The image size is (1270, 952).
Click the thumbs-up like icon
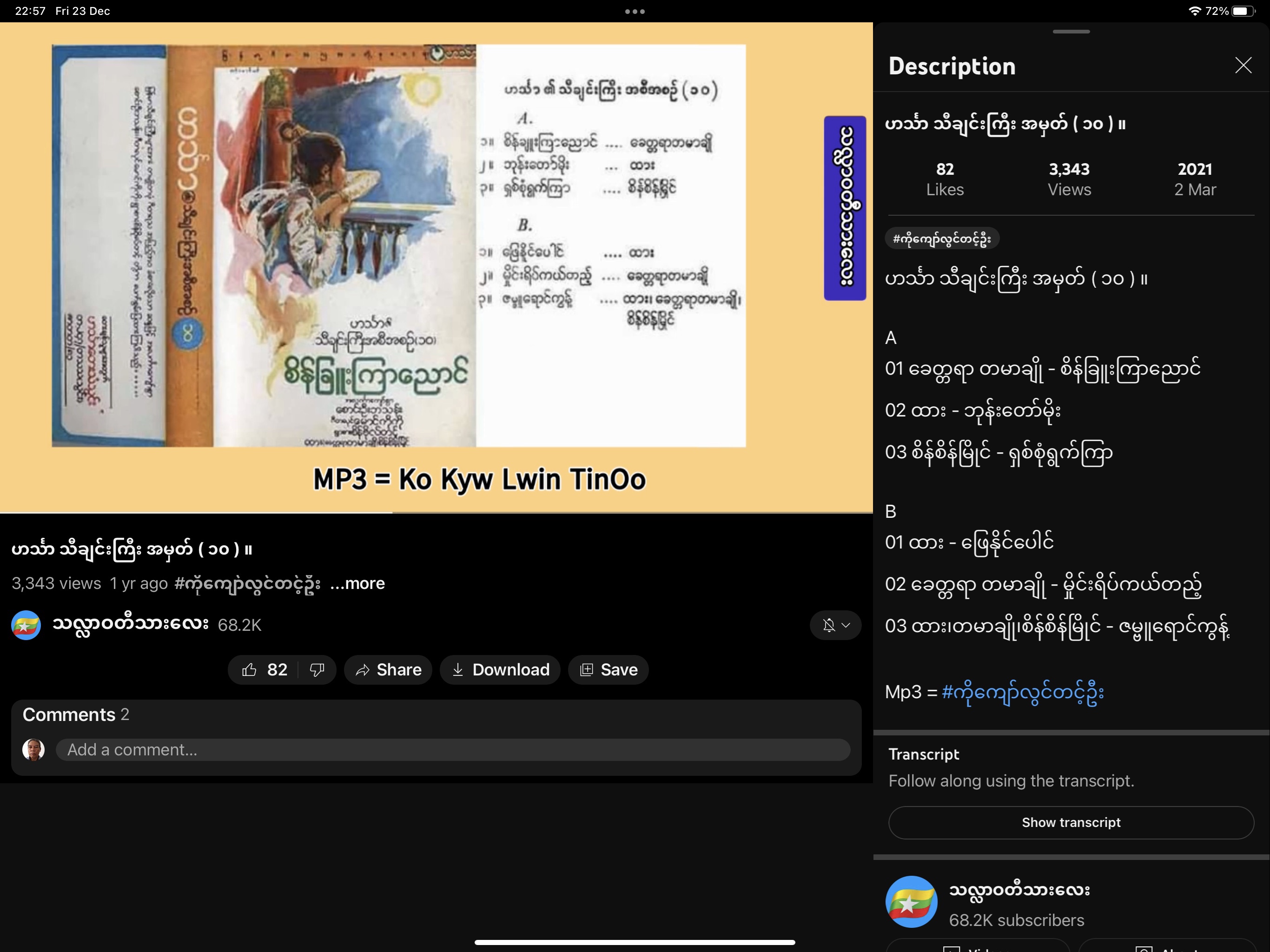249,669
